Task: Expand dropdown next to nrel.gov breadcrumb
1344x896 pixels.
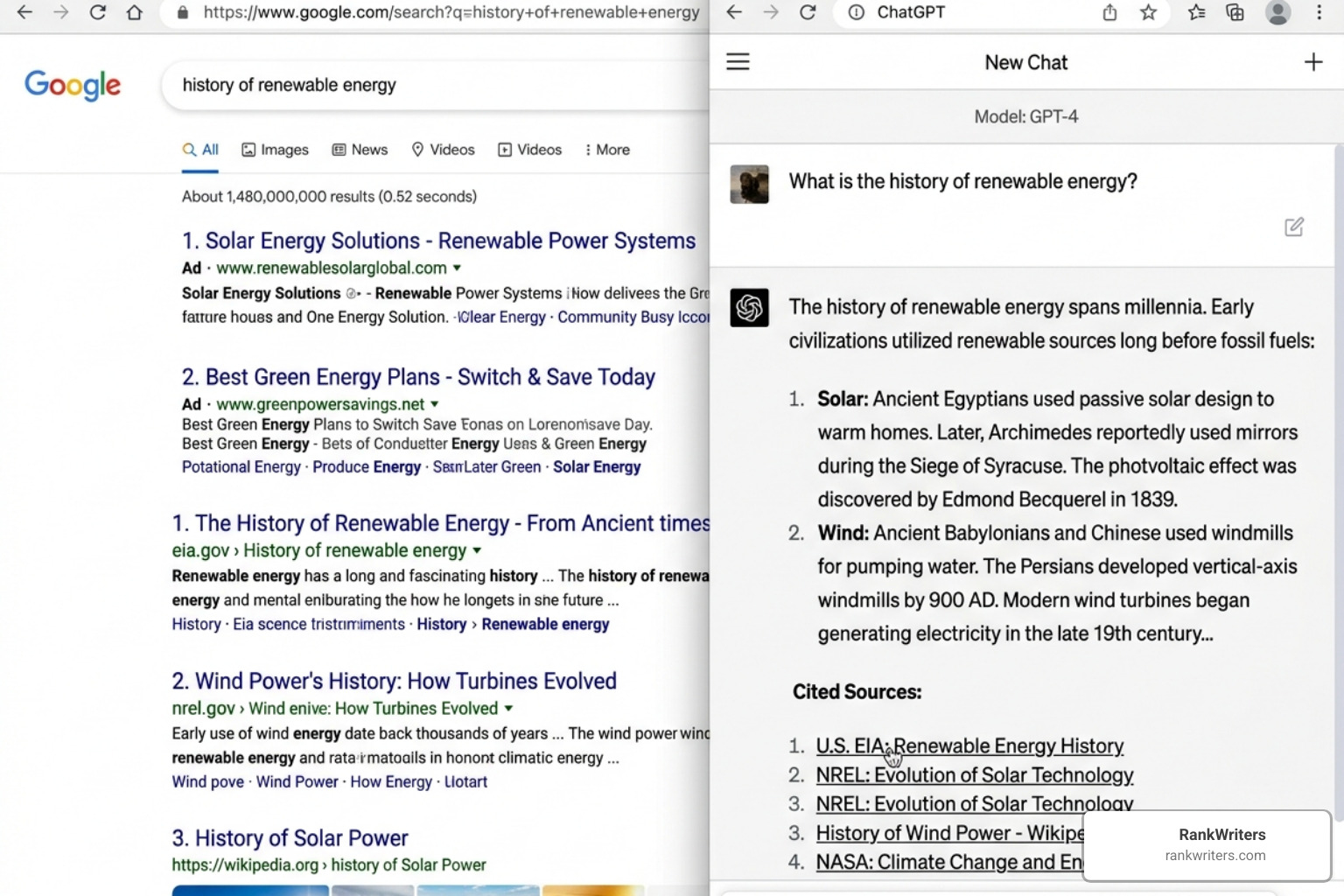Action: pyautogui.click(x=508, y=709)
